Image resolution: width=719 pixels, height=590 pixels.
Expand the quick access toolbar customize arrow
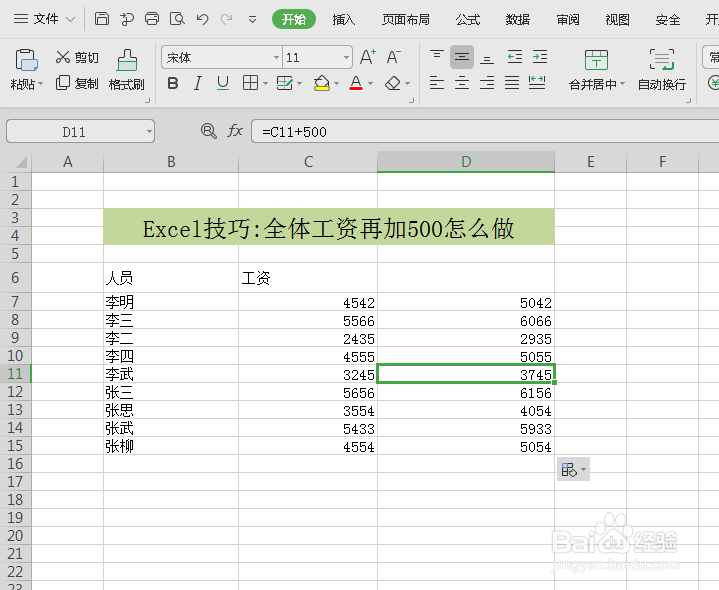252,19
